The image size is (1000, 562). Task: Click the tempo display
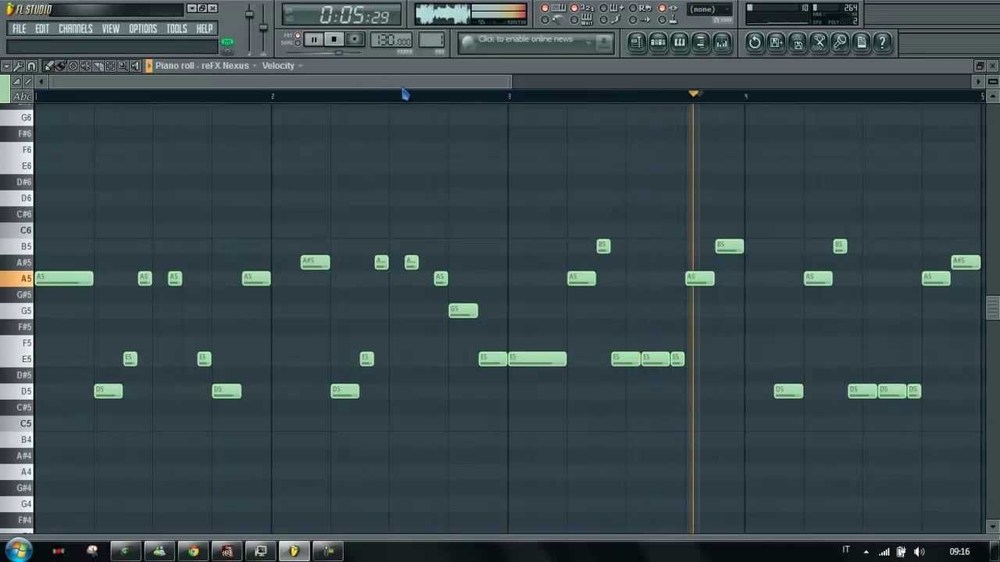pyautogui.click(x=391, y=40)
